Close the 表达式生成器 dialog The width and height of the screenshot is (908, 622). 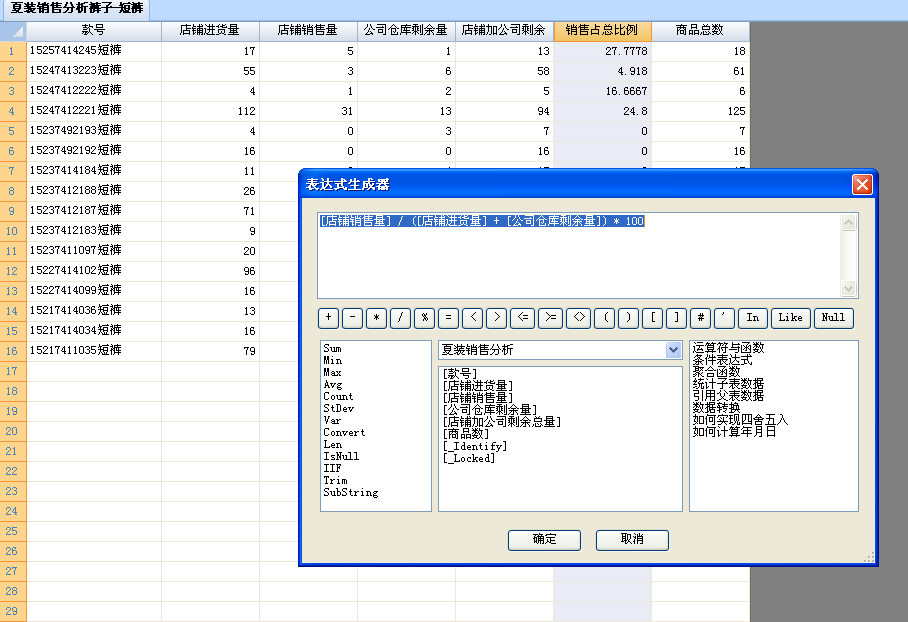tap(862, 184)
